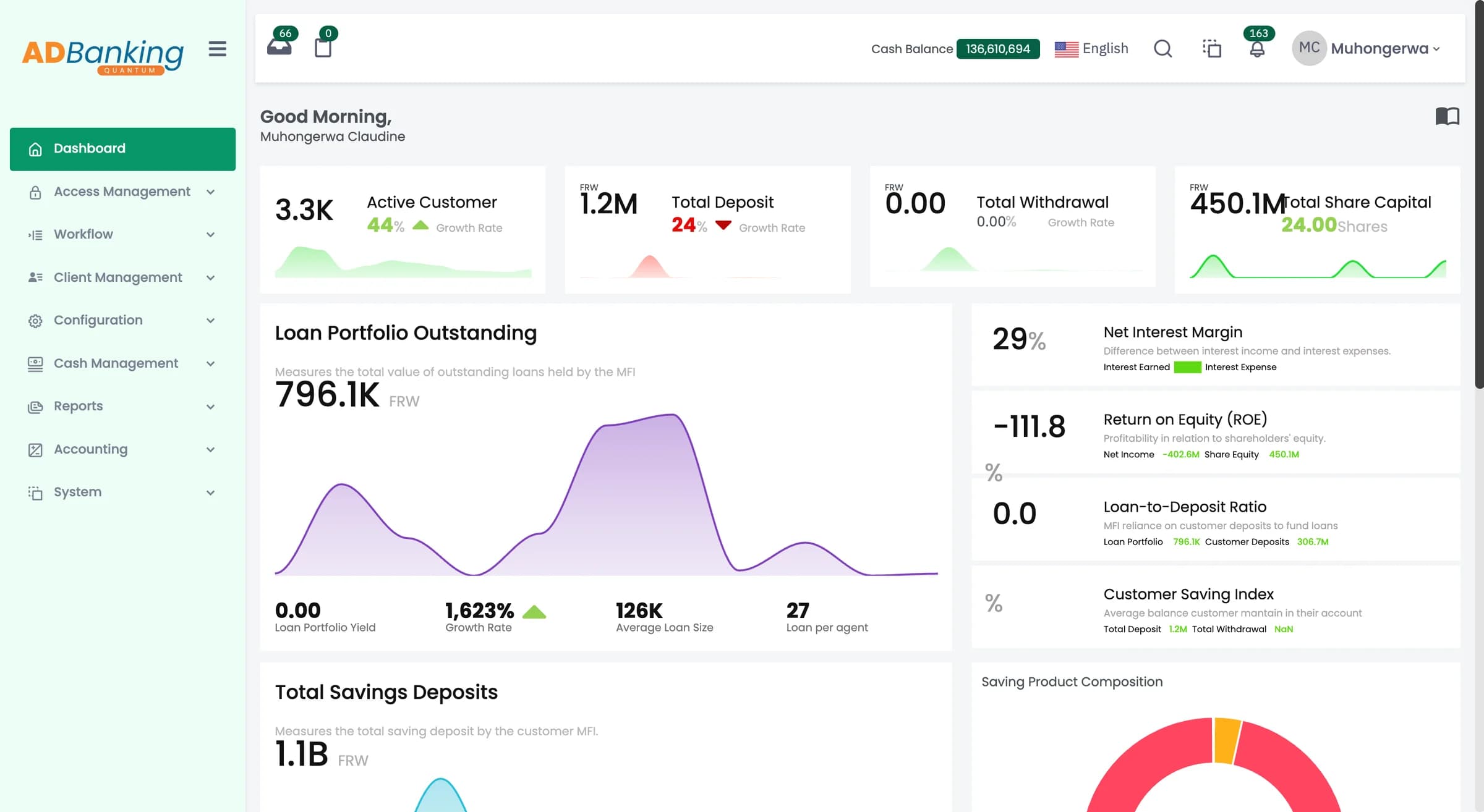The height and width of the screenshot is (812, 1484).
Task: Click '-402.6M' Net Income value
Action: [x=1180, y=454]
